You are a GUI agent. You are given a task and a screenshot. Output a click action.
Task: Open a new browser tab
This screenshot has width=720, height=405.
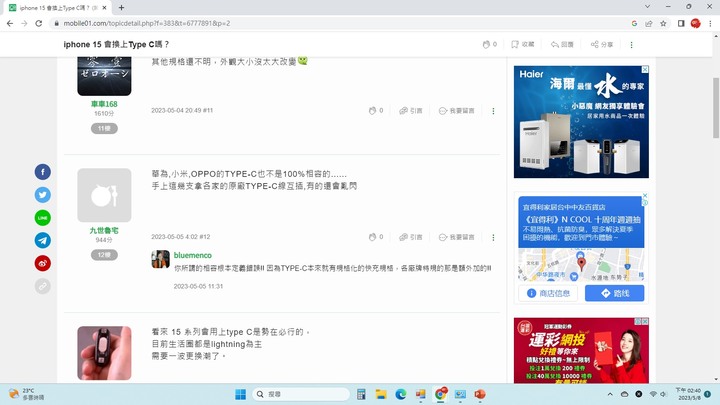[121, 8]
